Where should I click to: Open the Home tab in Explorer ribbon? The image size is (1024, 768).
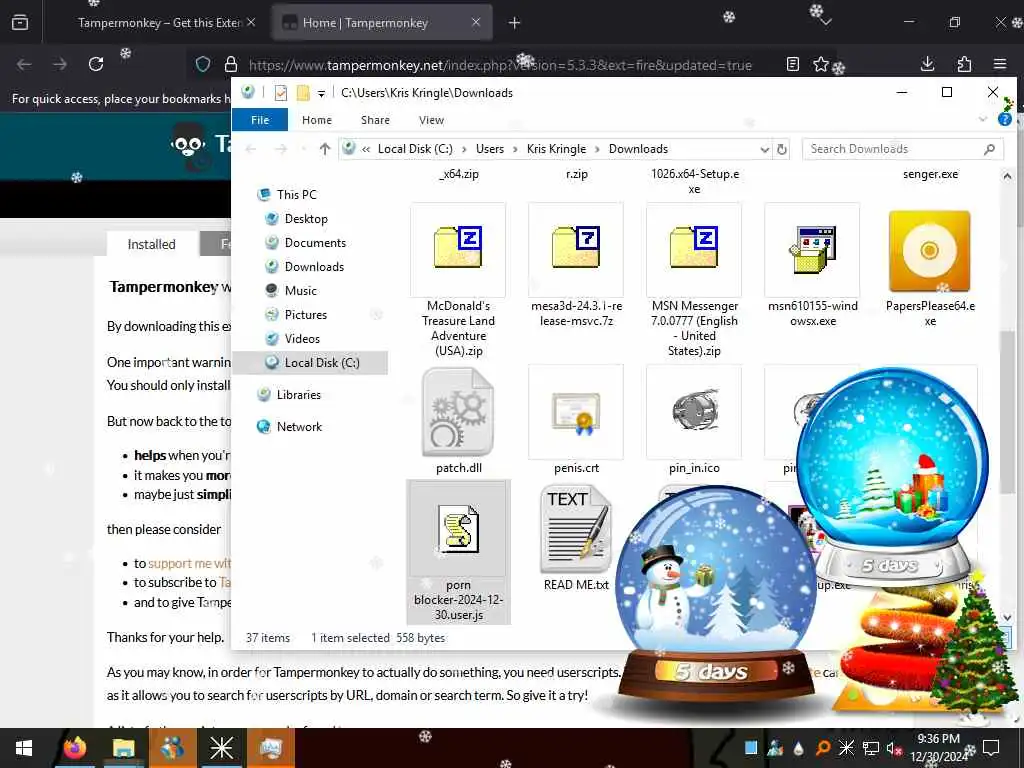317,120
